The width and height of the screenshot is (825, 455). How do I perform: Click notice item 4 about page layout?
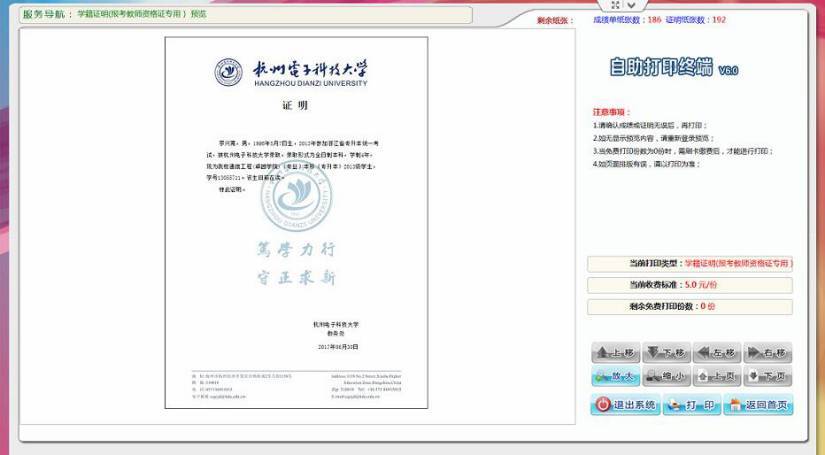tap(646, 164)
